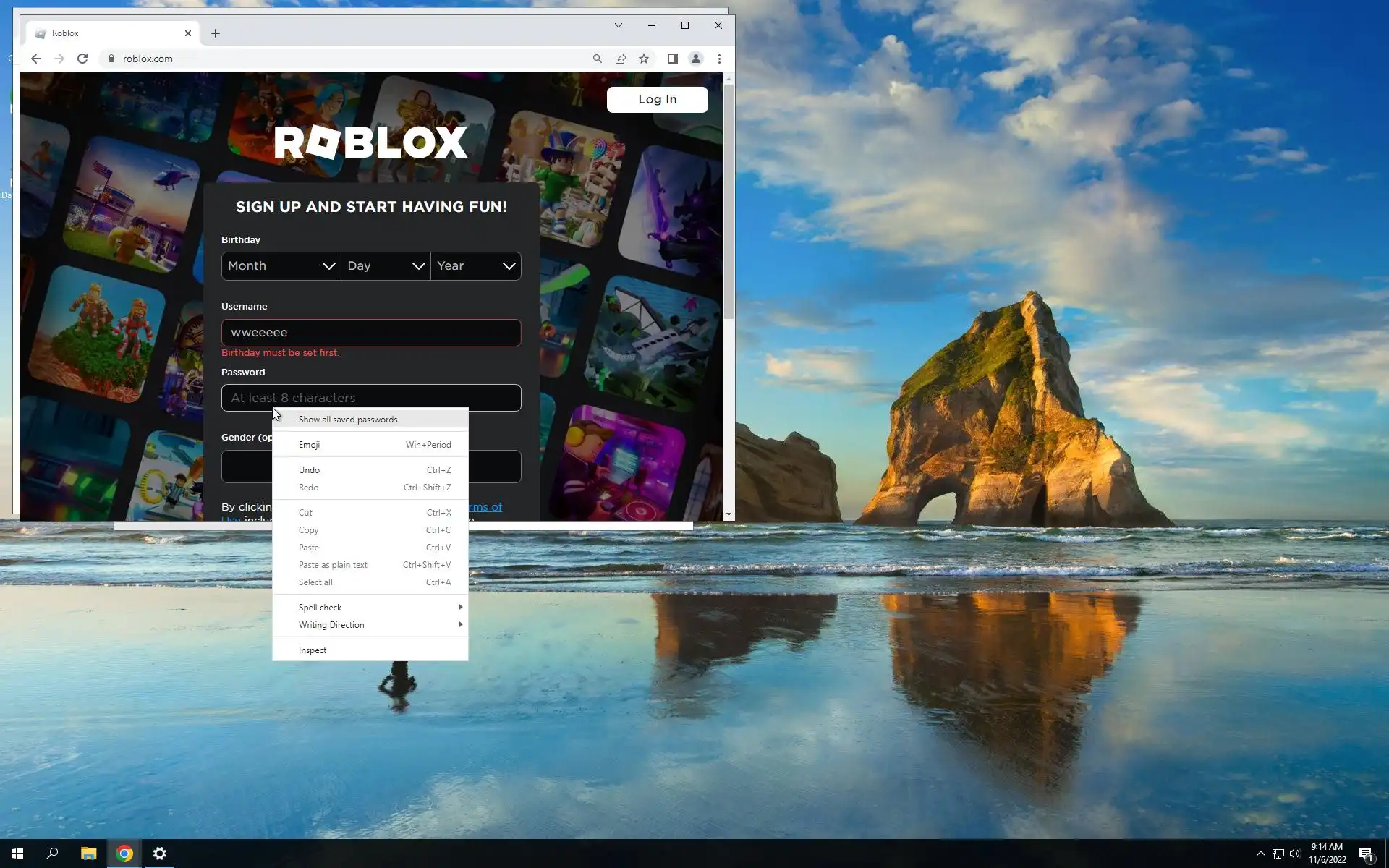Viewport: 1389px width, 868px height.
Task: Click the zoom magnifier in address bar
Action: (597, 59)
